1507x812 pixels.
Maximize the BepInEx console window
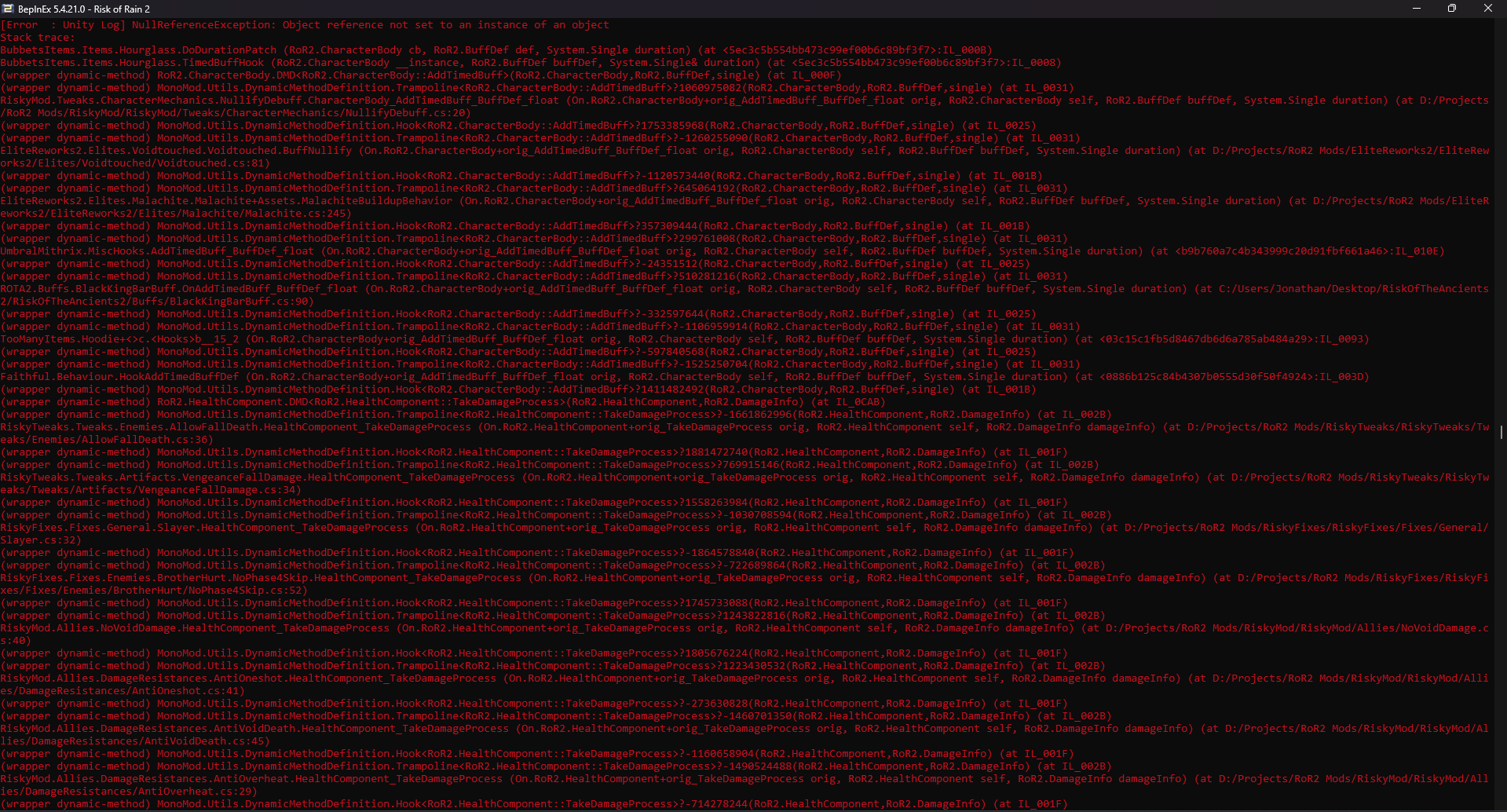pos(1452,9)
